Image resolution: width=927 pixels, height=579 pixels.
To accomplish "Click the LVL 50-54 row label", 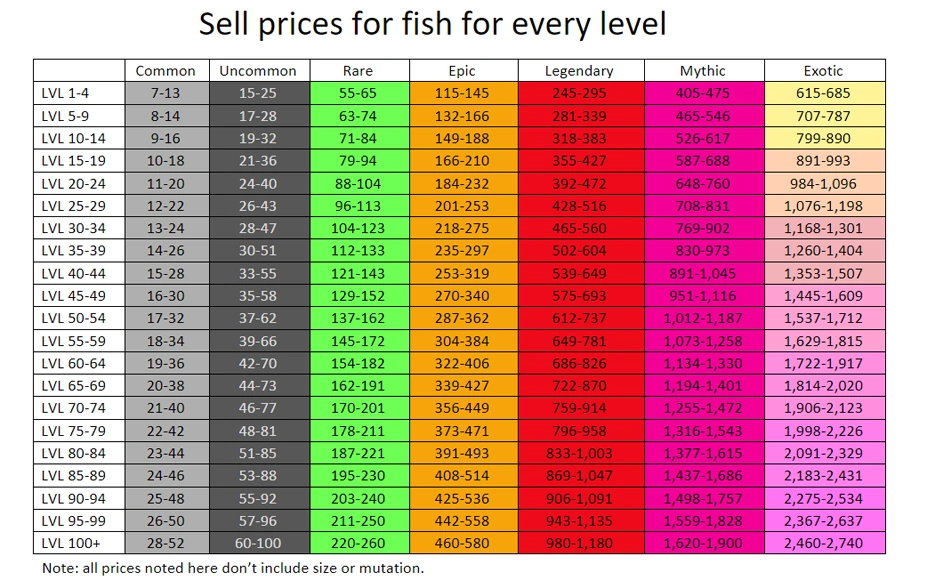I will [71, 318].
